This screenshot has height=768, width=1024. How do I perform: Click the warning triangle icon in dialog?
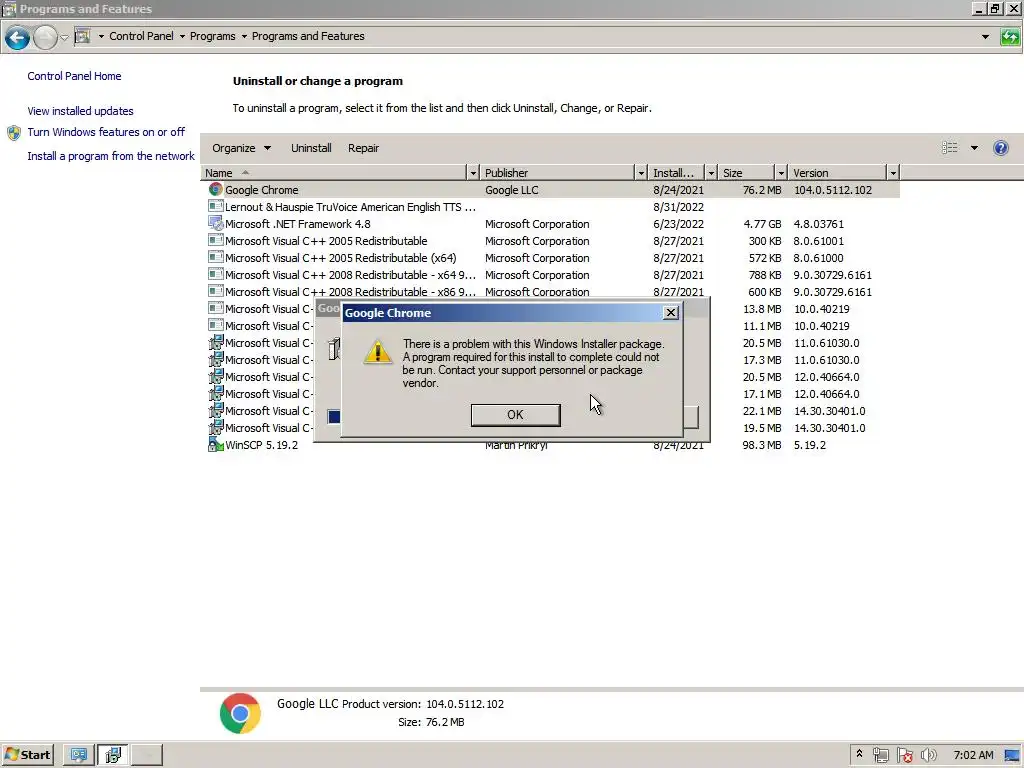tap(377, 351)
